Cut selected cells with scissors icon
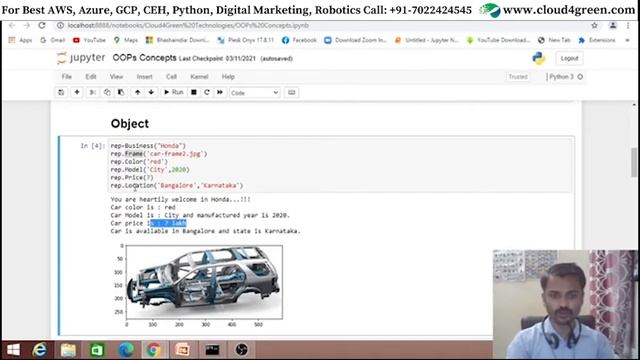The width and height of the screenshot is (640, 360). (x=93, y=93)
